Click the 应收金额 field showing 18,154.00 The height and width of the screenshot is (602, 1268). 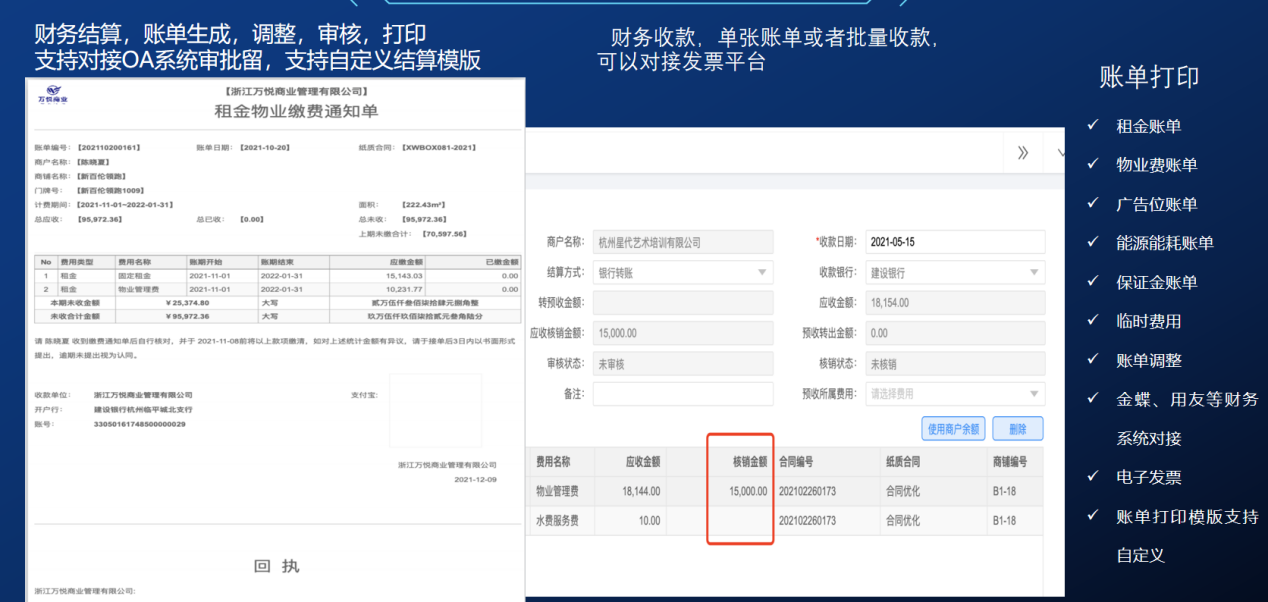click(x=955, y=303)
